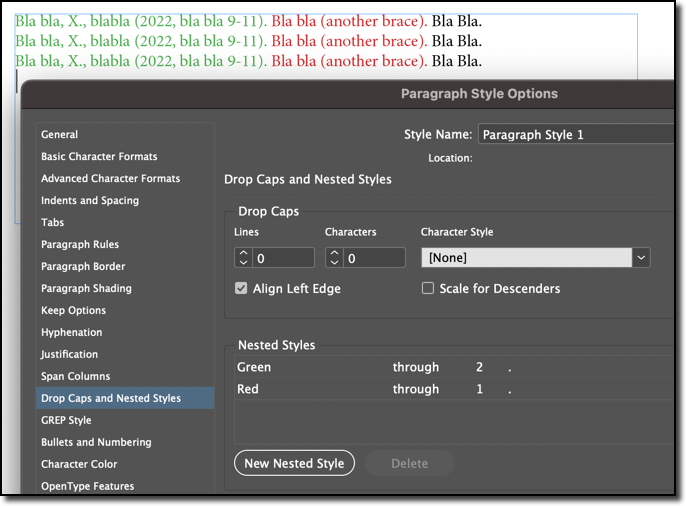Switch to Bullets and Numbering section
The image size is (686, 506).
coord(96,442)
